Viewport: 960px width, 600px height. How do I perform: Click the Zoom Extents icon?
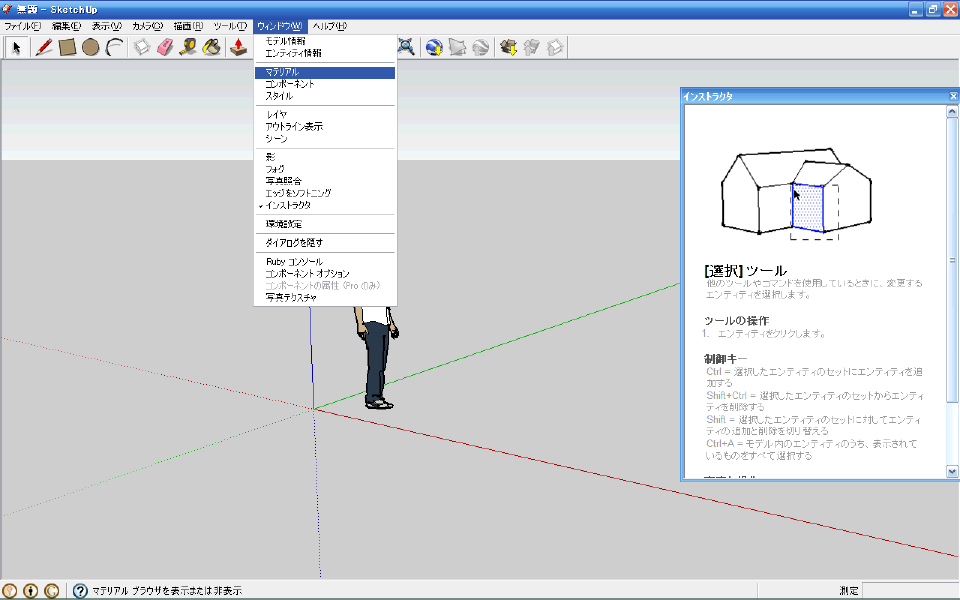406,47
